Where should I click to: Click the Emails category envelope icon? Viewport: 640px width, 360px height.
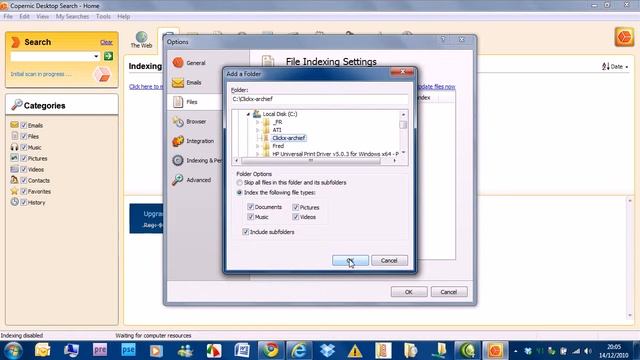(x=14, y=125)
